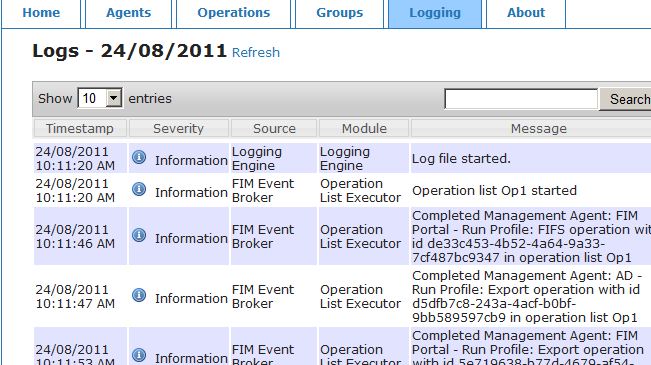Sort by the Timestamp column header
Image resolution: width=651 pixels, height=365 pixels.
(80, 128)
